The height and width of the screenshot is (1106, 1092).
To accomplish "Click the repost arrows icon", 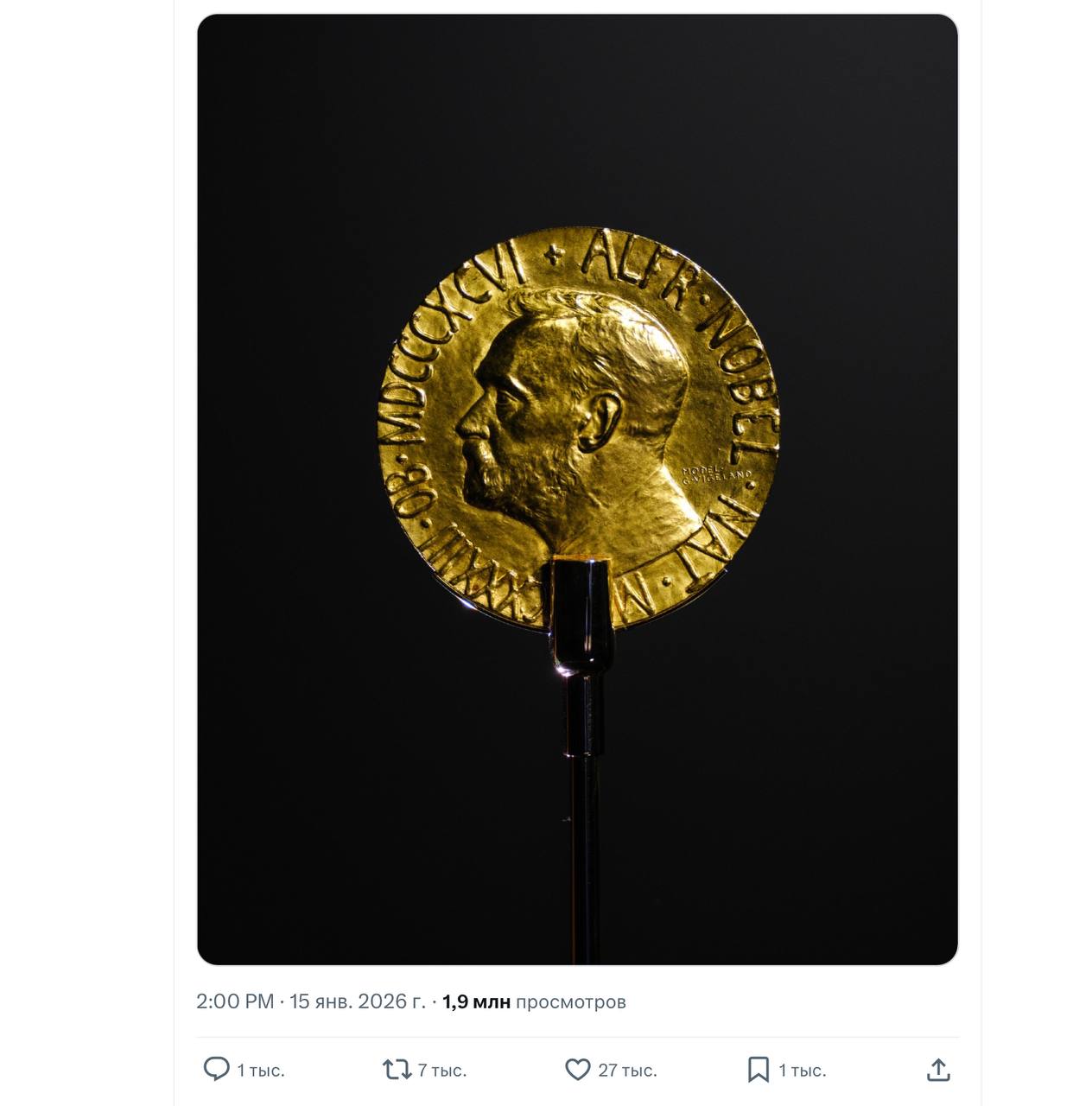I will click(x=397, y=1070).
